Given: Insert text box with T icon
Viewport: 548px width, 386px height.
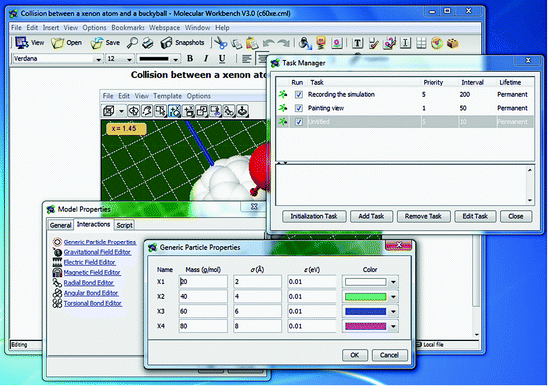Looking at the screenshot, I should click(357, 43).
